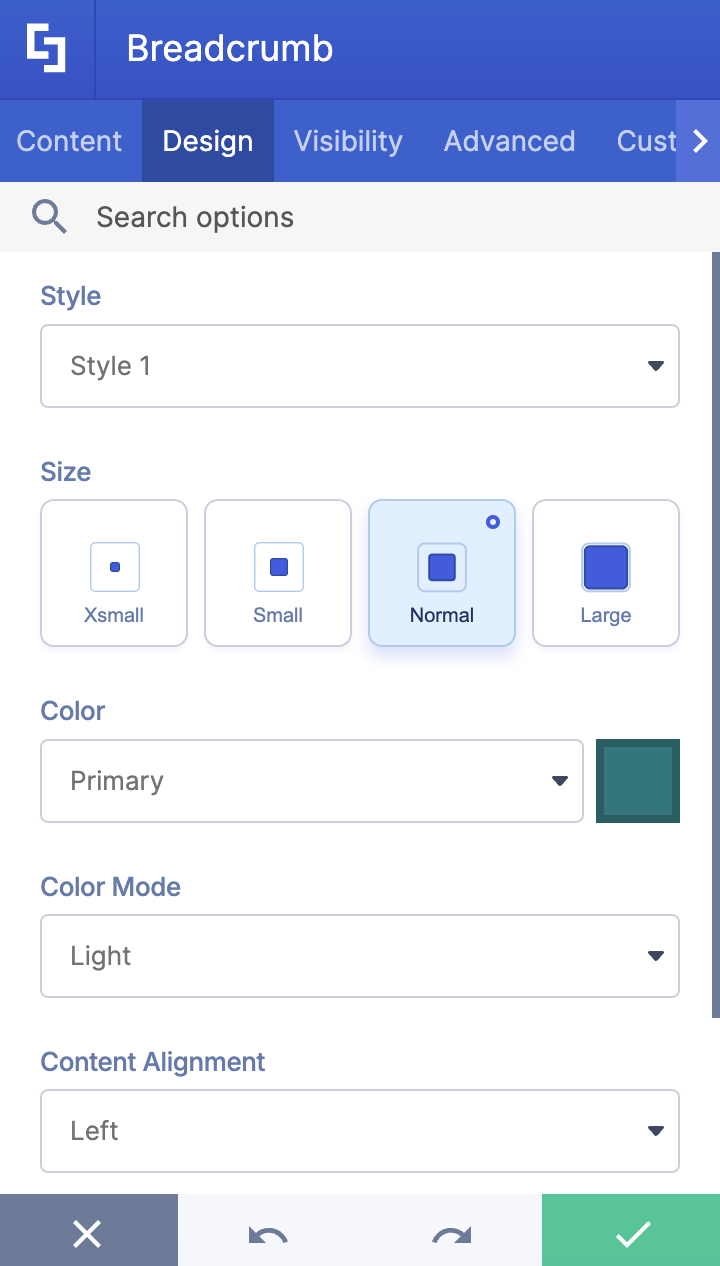Open the Advanced tab

(x=509, y=140)
